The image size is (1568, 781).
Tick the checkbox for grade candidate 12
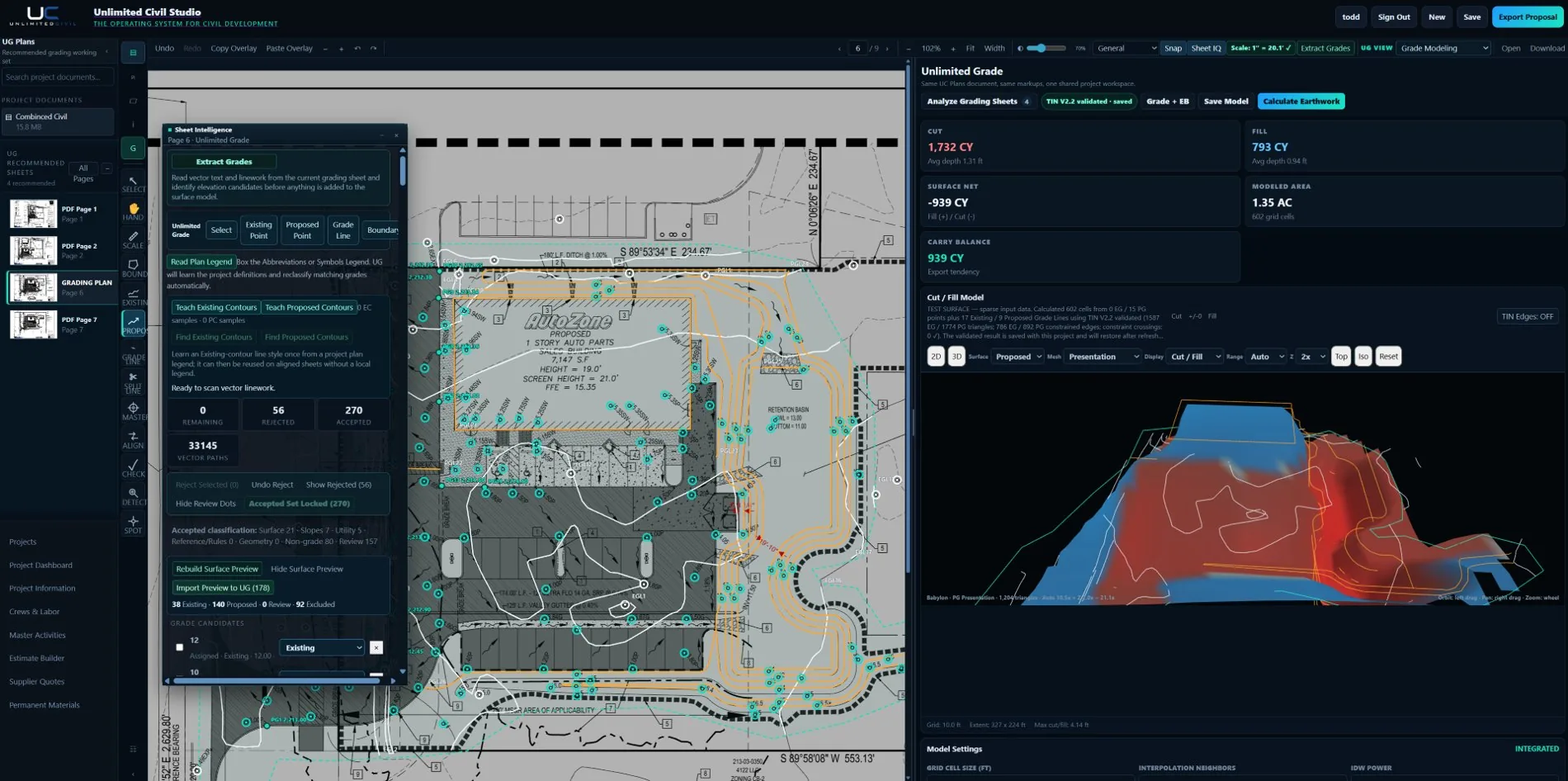point(179,647)
